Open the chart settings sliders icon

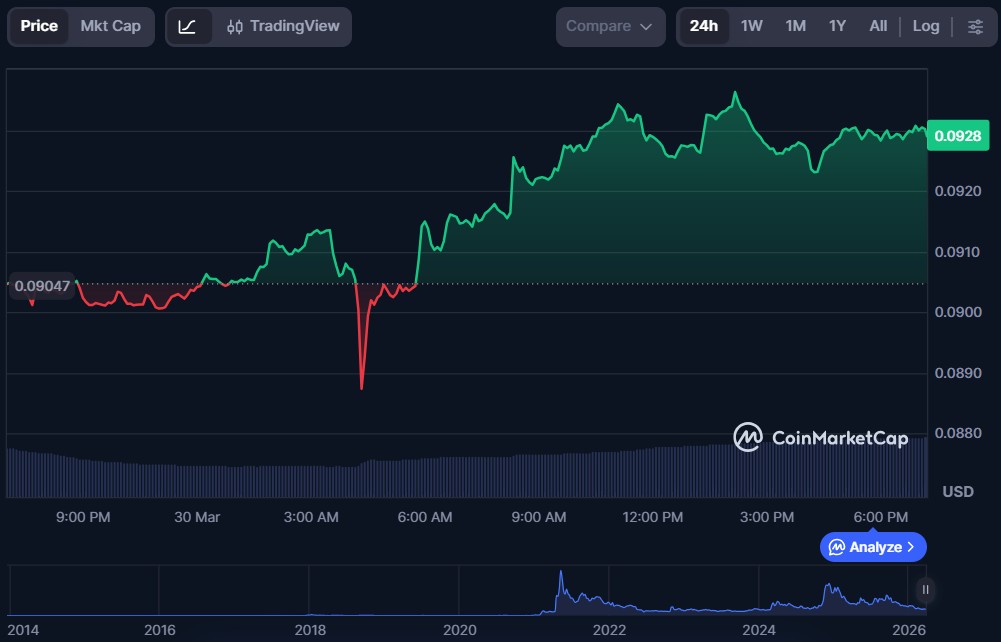975,26
